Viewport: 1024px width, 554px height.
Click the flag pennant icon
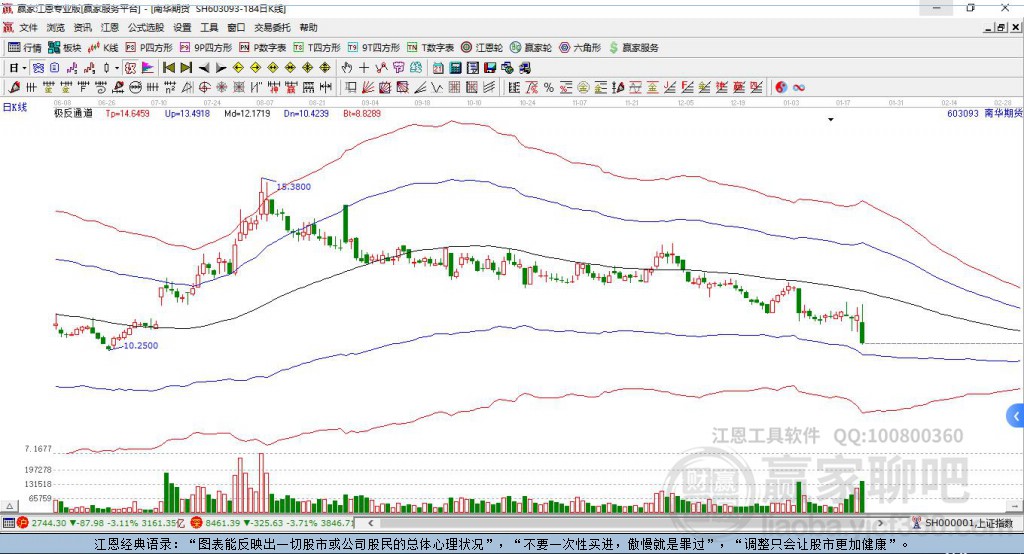(x=148, y=68)
